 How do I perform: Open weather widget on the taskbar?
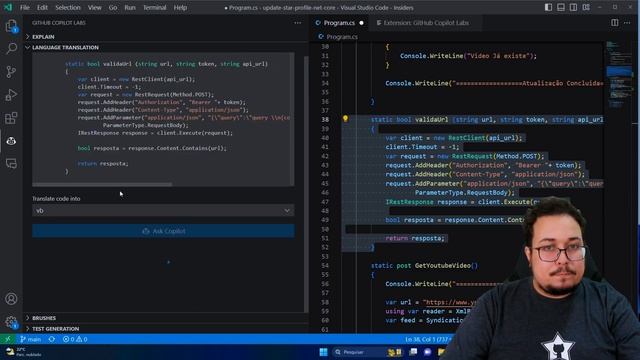24,352
